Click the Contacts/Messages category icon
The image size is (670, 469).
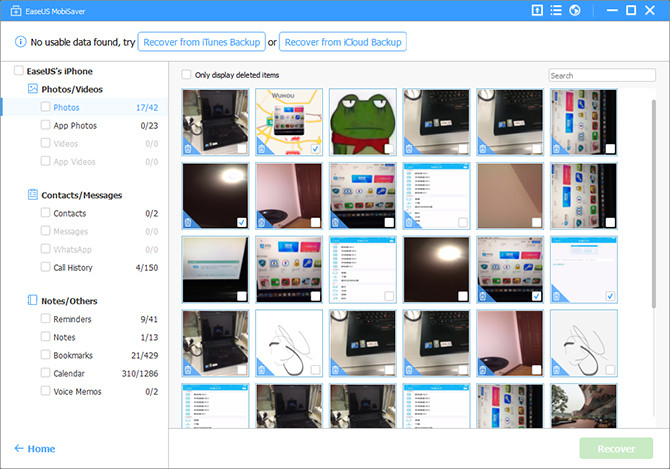click(x=33, y=195)
